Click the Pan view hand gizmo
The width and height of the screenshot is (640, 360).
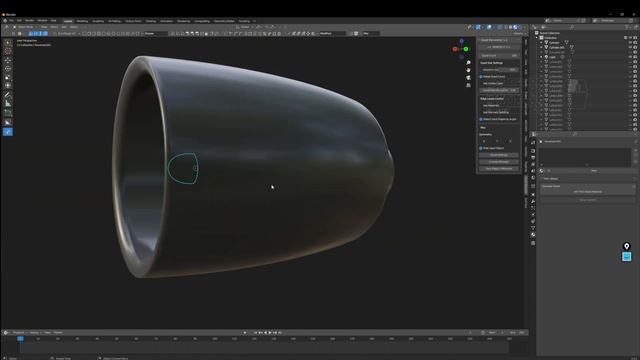468,70
